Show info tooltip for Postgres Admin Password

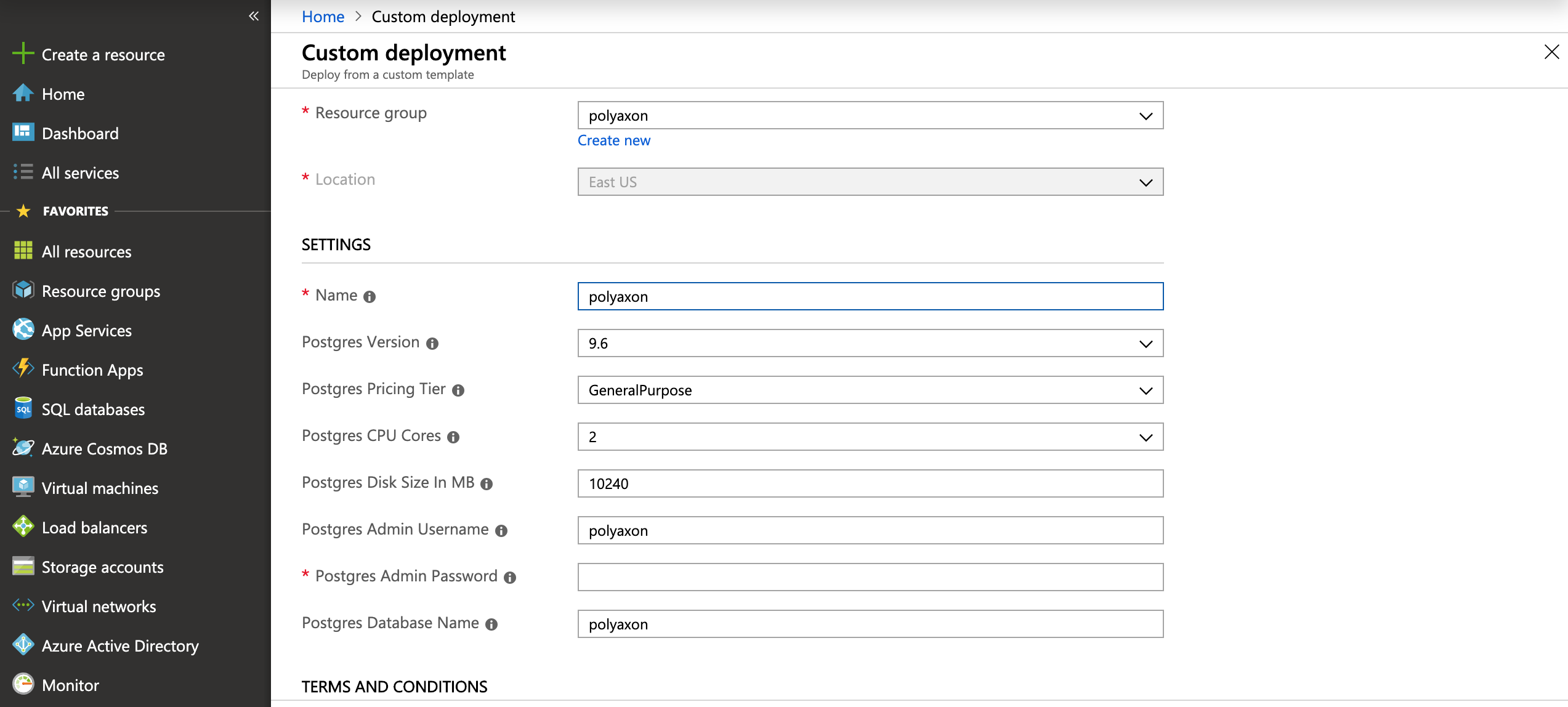tap(510, 578)
